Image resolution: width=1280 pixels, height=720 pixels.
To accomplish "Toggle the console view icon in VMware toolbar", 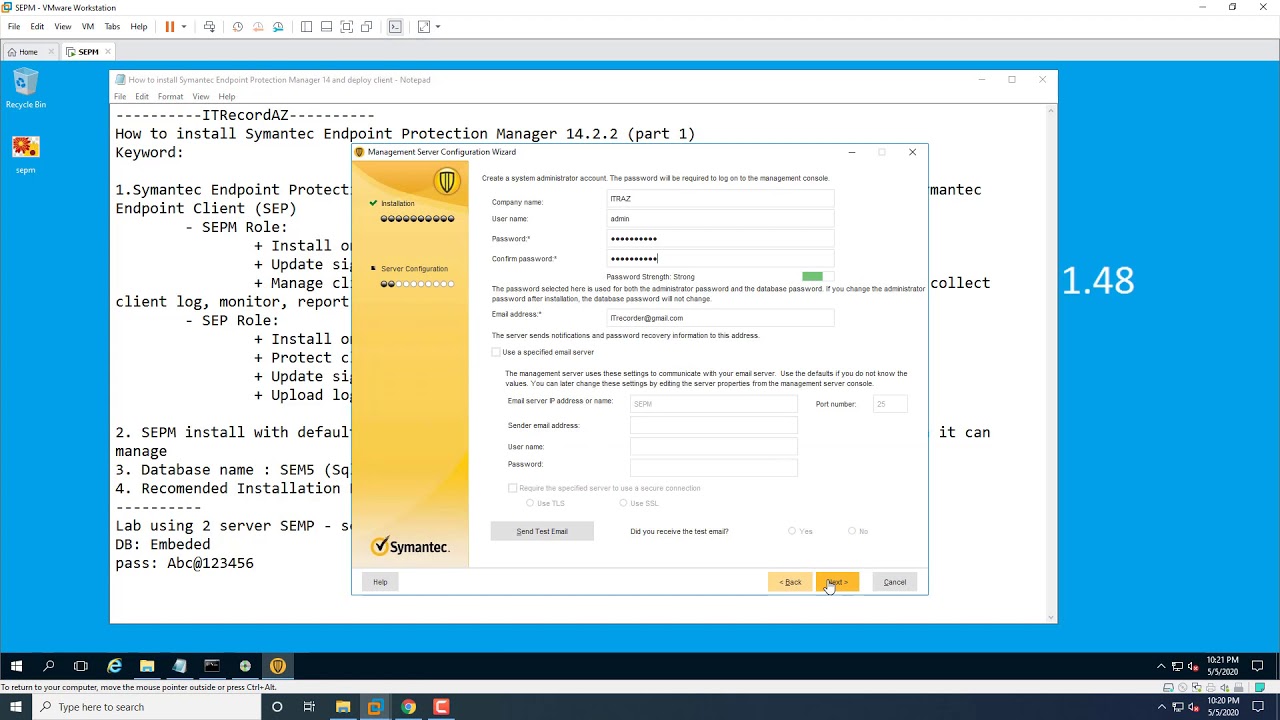I will (x=395, y=27).
